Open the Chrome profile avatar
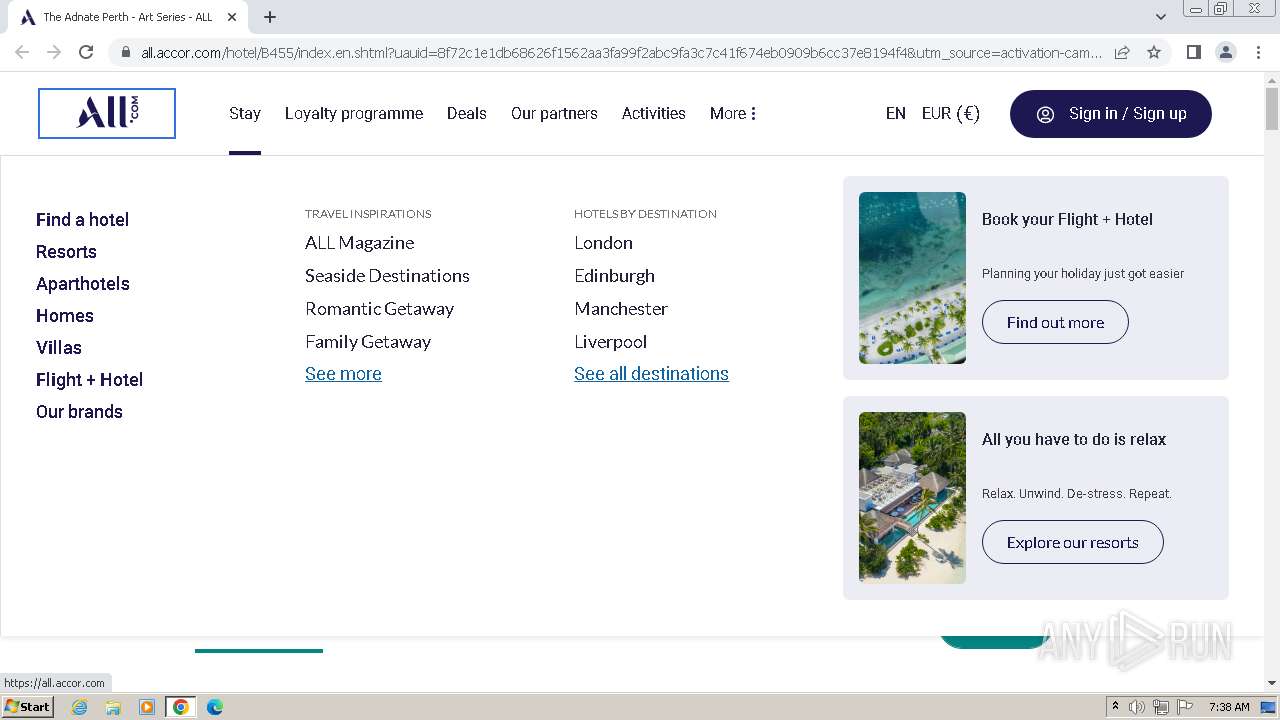Screen dimensions: 1280x720 (1225, 52)
